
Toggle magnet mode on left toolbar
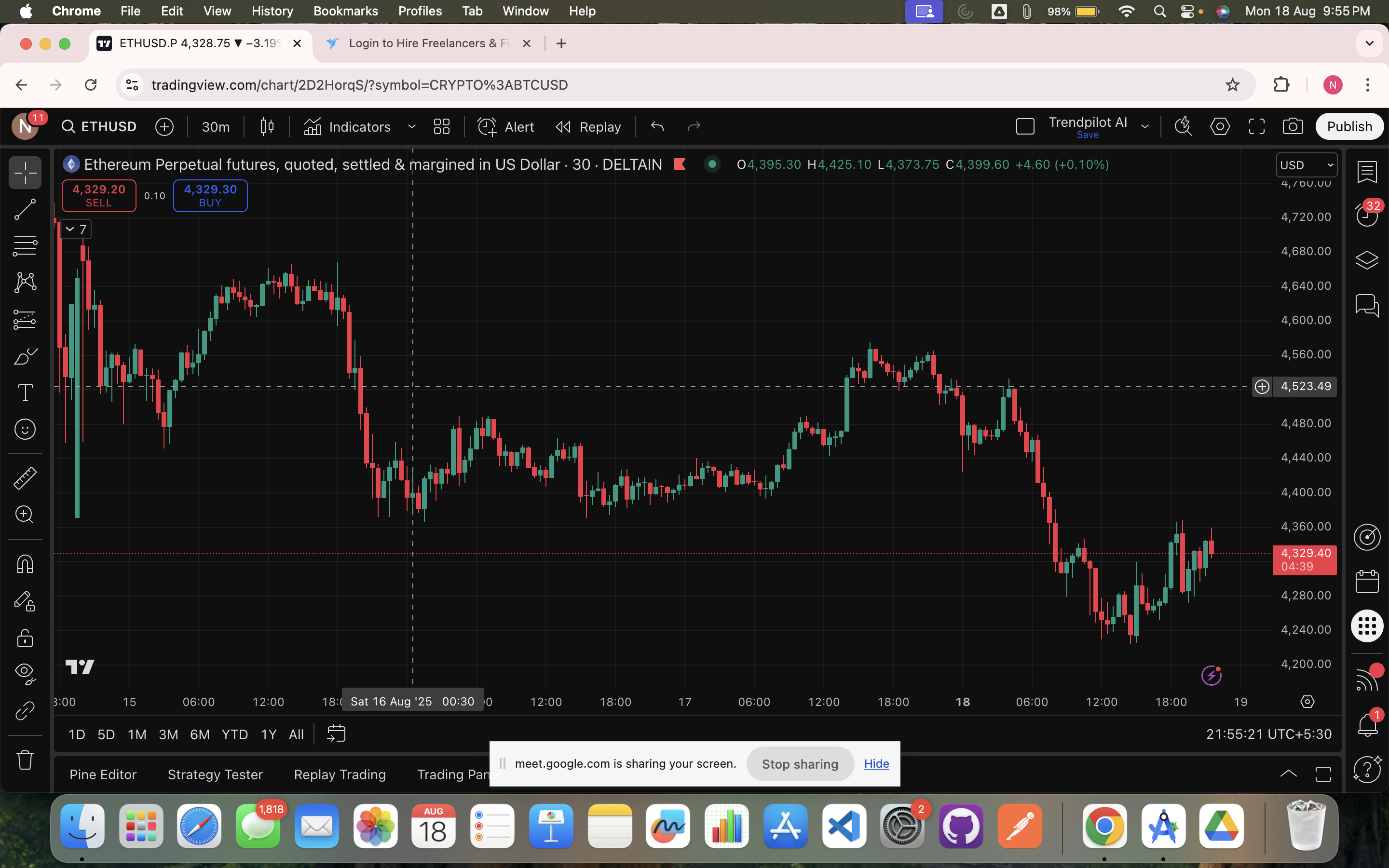coord(25,564)
